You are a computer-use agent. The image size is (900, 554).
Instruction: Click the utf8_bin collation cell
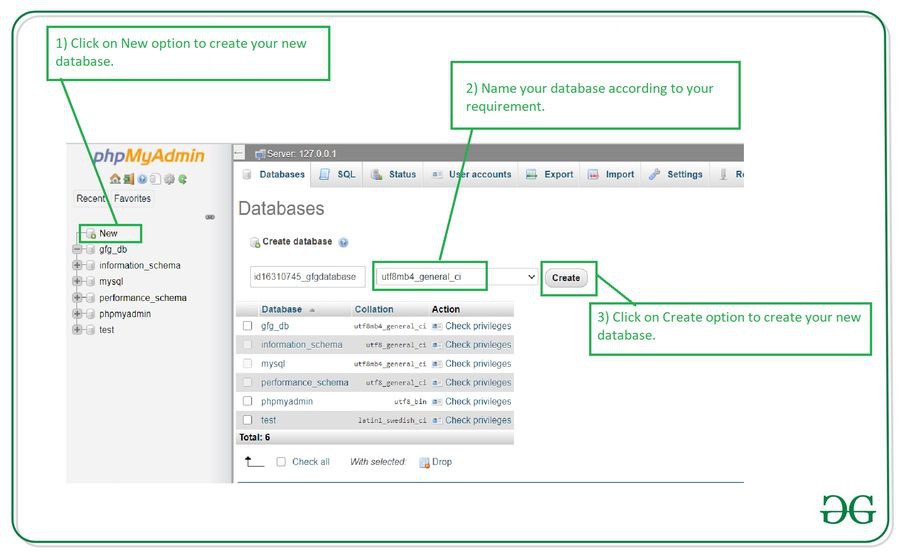(410, 402)
